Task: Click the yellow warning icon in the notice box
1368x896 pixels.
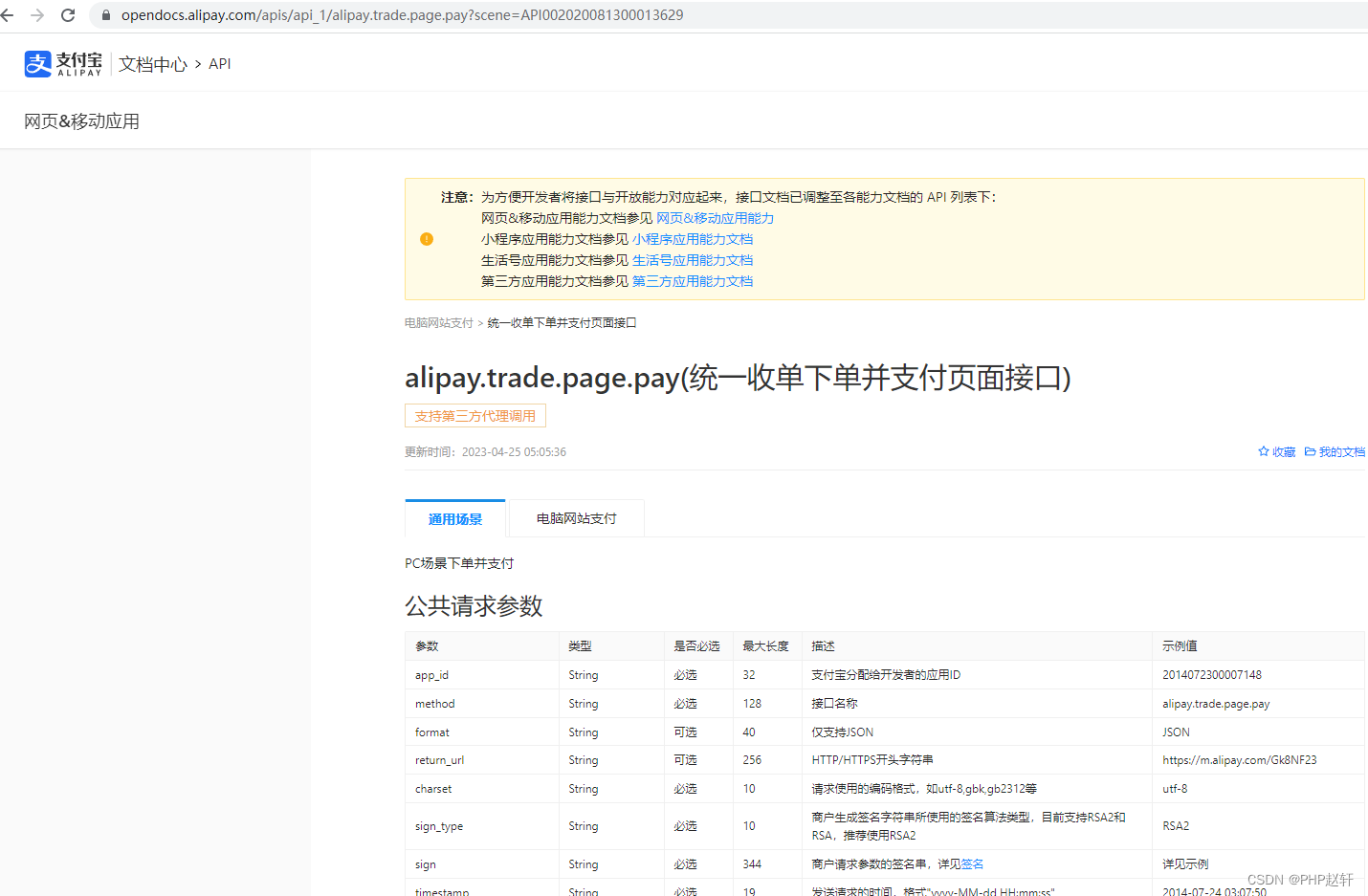Action: 427,238
